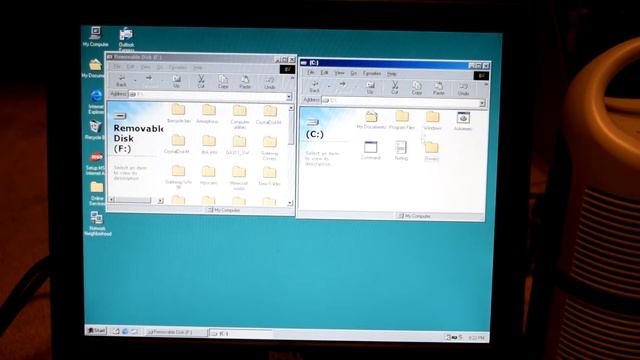Image resolution: width=640 pixels, height=360 pixels.
Task: Select Windows folder in (C:) window
Action: (x=433, y=121)
